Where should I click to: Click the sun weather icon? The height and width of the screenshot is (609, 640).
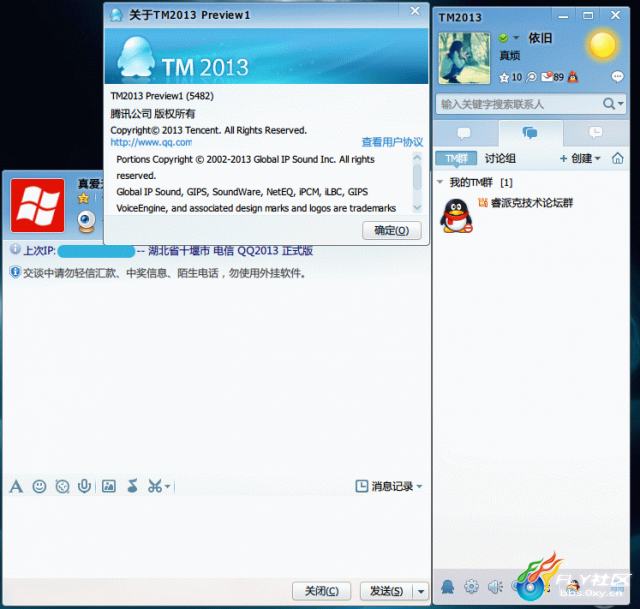(602, 45)
